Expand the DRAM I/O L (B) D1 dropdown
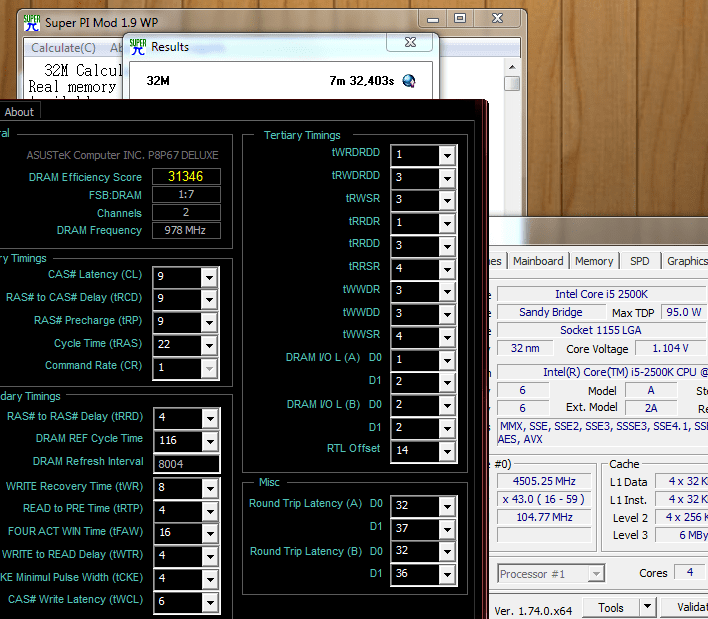708x619 pixels. (447, 428)
